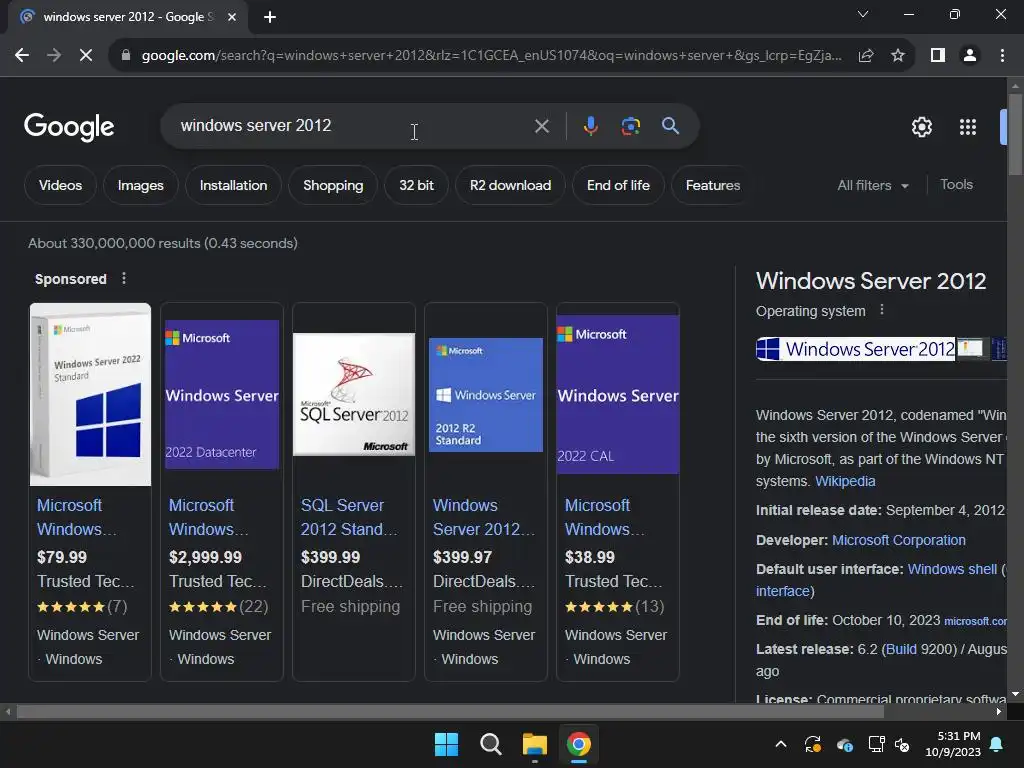Open Windows taskbar search

(490, 744)
